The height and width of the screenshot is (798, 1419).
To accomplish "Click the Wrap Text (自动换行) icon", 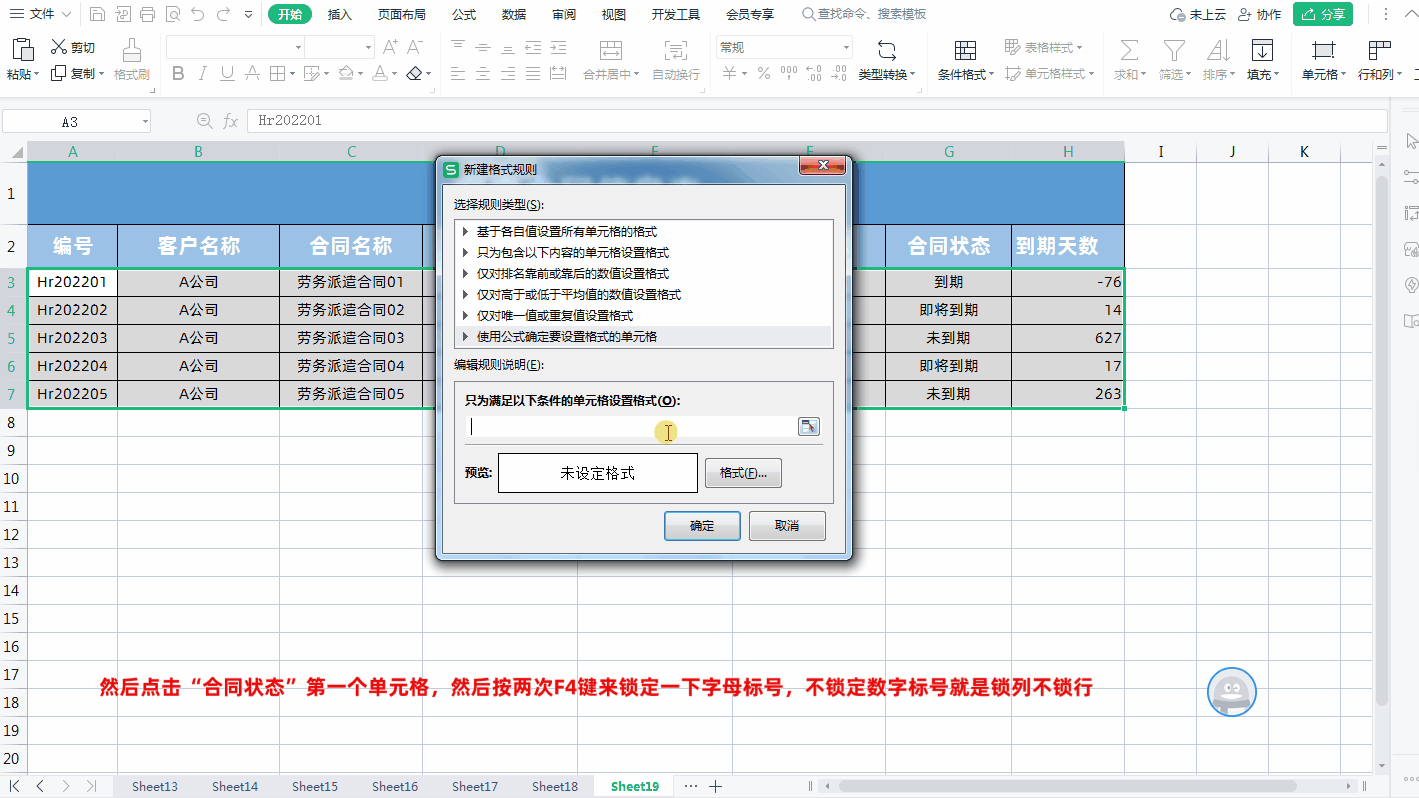I will point(676,51).
